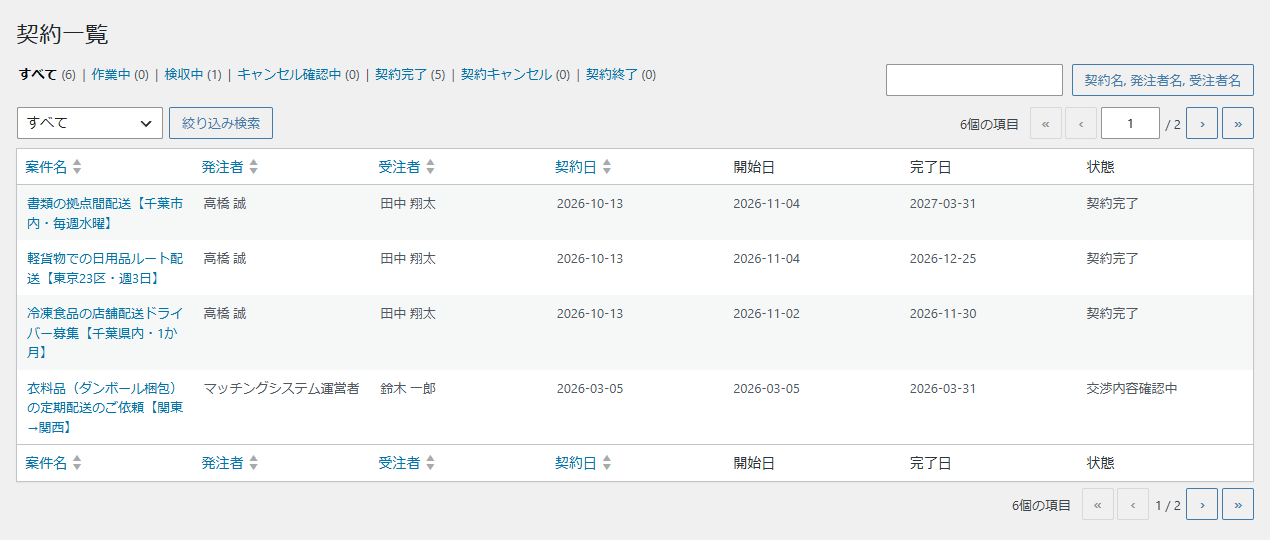Click the footer 完了日 column label
1270x540 pixels.
click(x=930, y=463)
